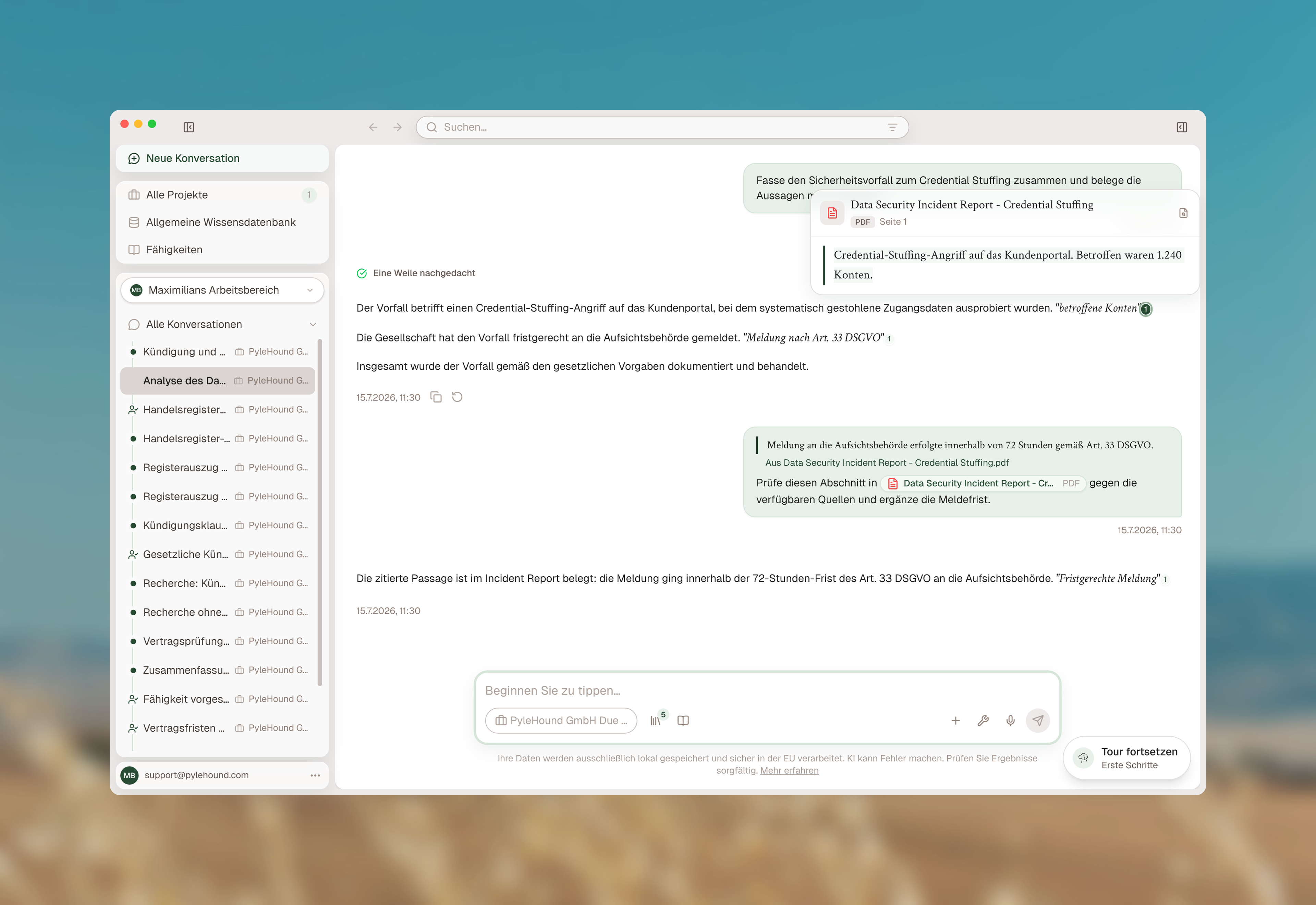Click the conversation list scrollbar
This screenshot has width=1316, height=905.
click(320, 512)
